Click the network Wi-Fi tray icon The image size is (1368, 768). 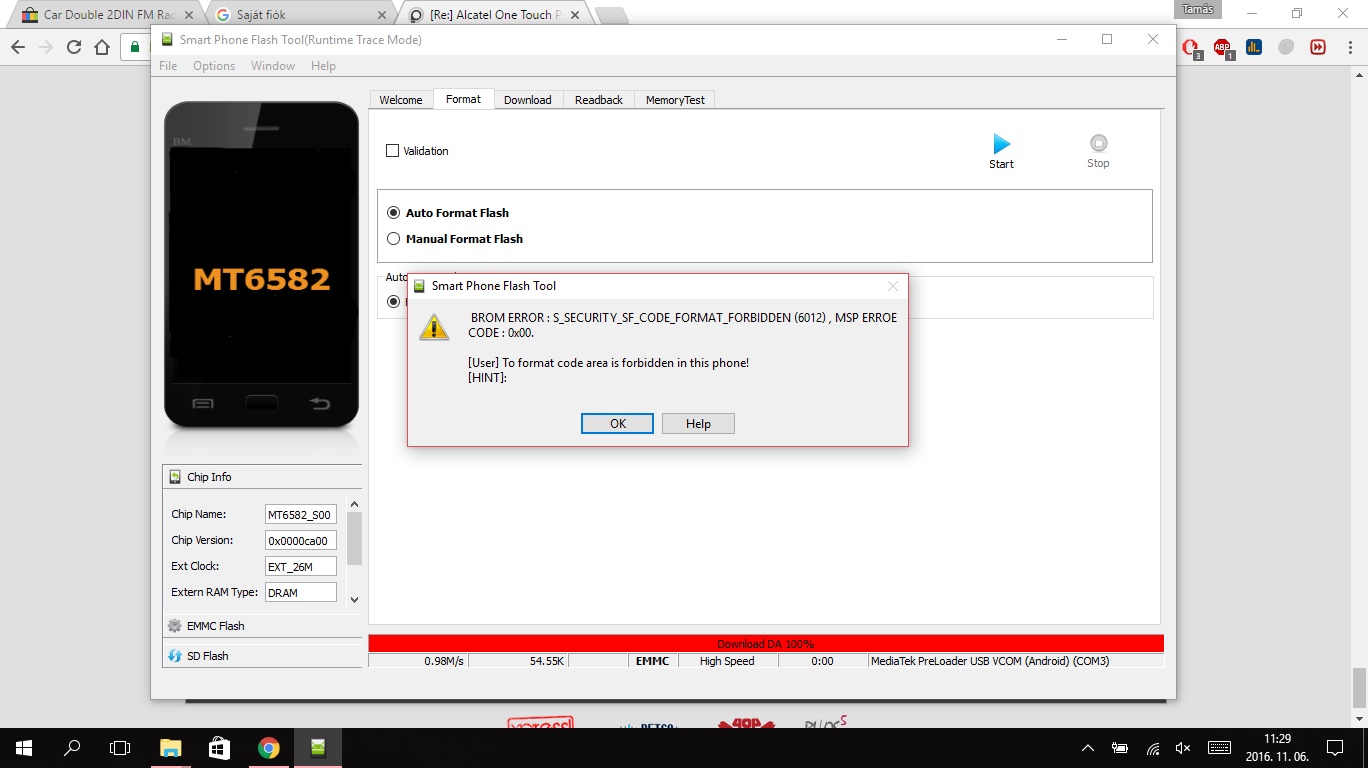click(x=1152, y=748)
